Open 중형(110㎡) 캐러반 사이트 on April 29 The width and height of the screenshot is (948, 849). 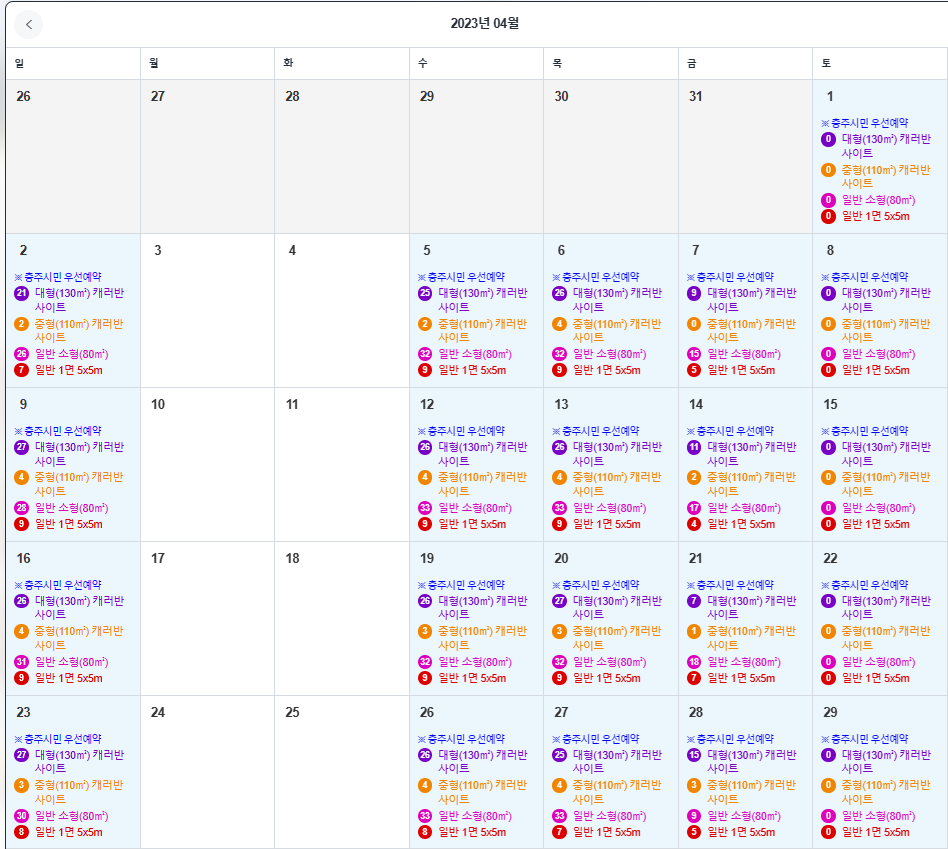coord(886,792)
